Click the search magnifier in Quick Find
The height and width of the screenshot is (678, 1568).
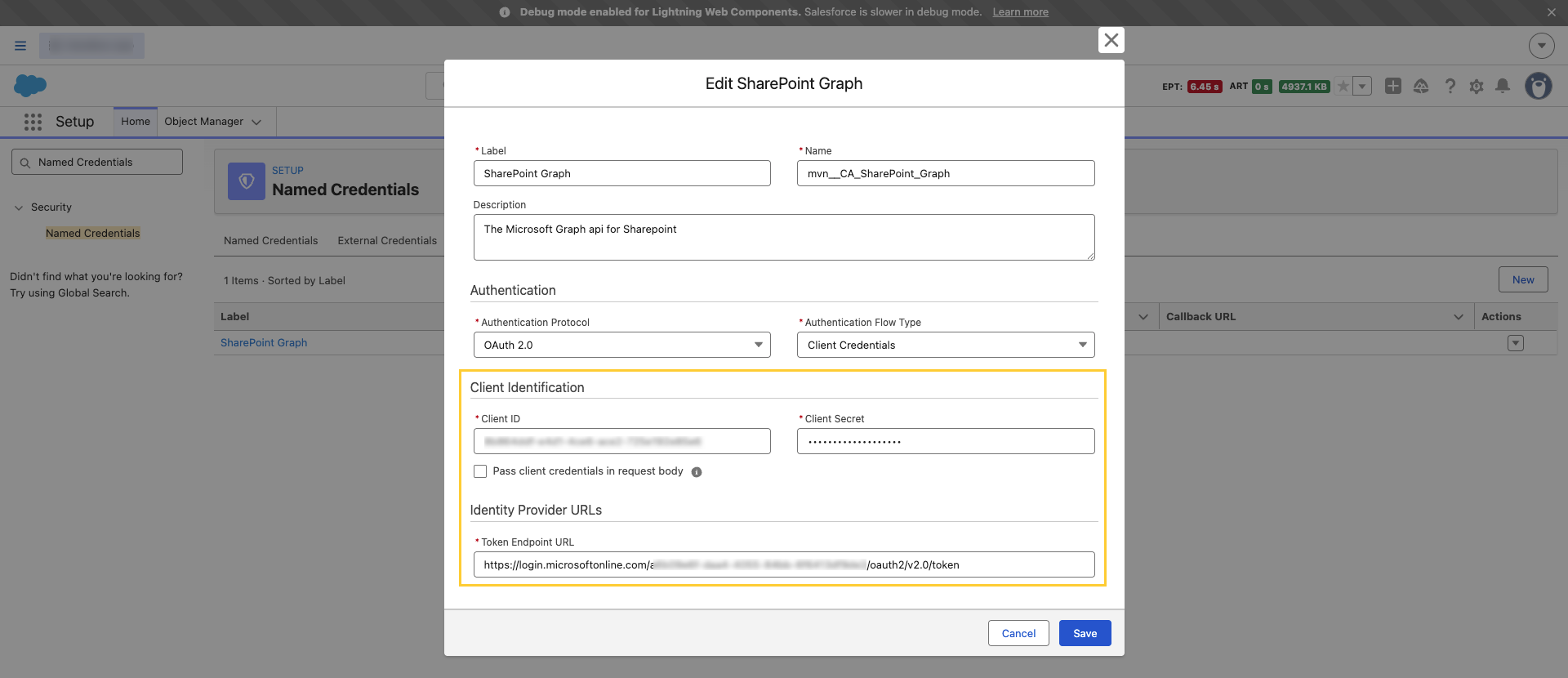[25, 163]
